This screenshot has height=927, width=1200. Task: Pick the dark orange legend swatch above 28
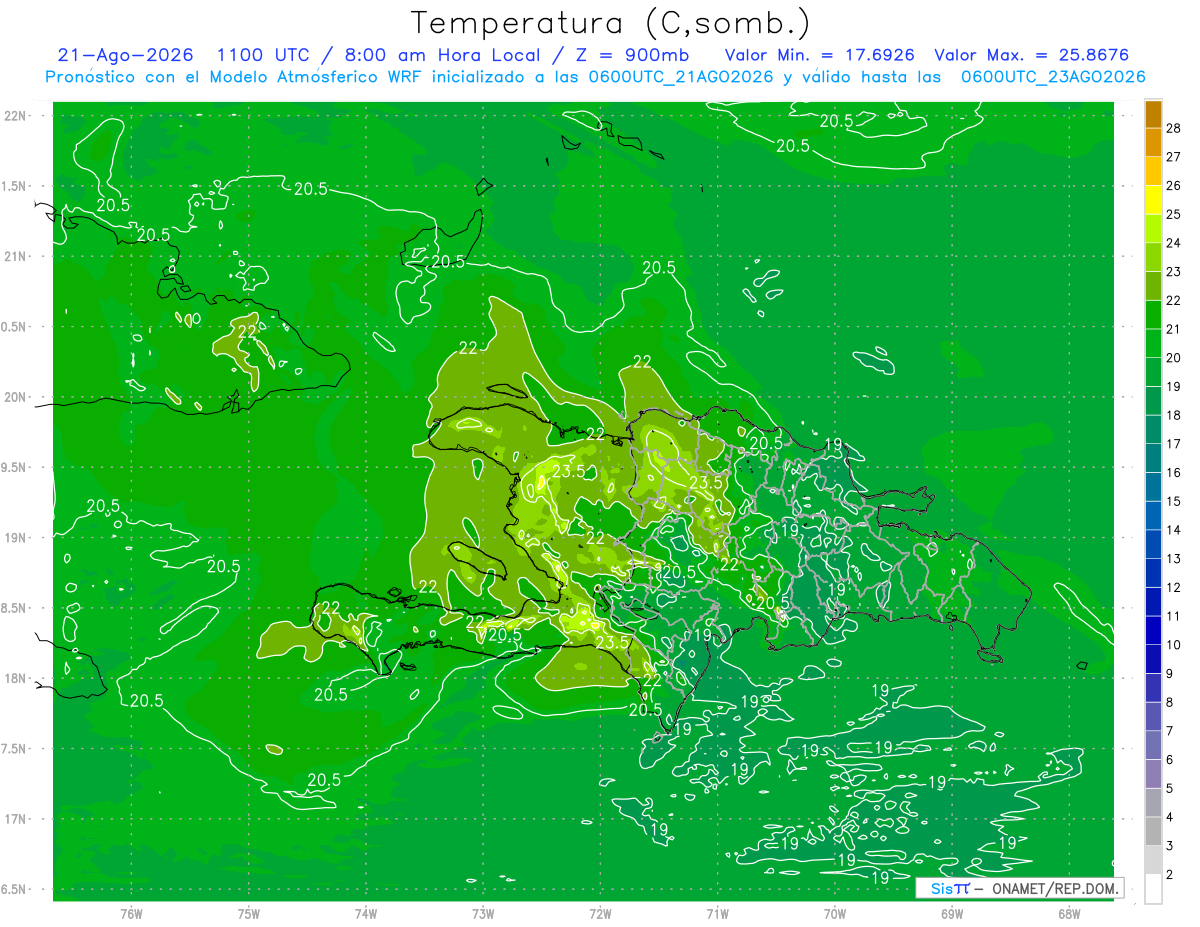point(1153,114)
